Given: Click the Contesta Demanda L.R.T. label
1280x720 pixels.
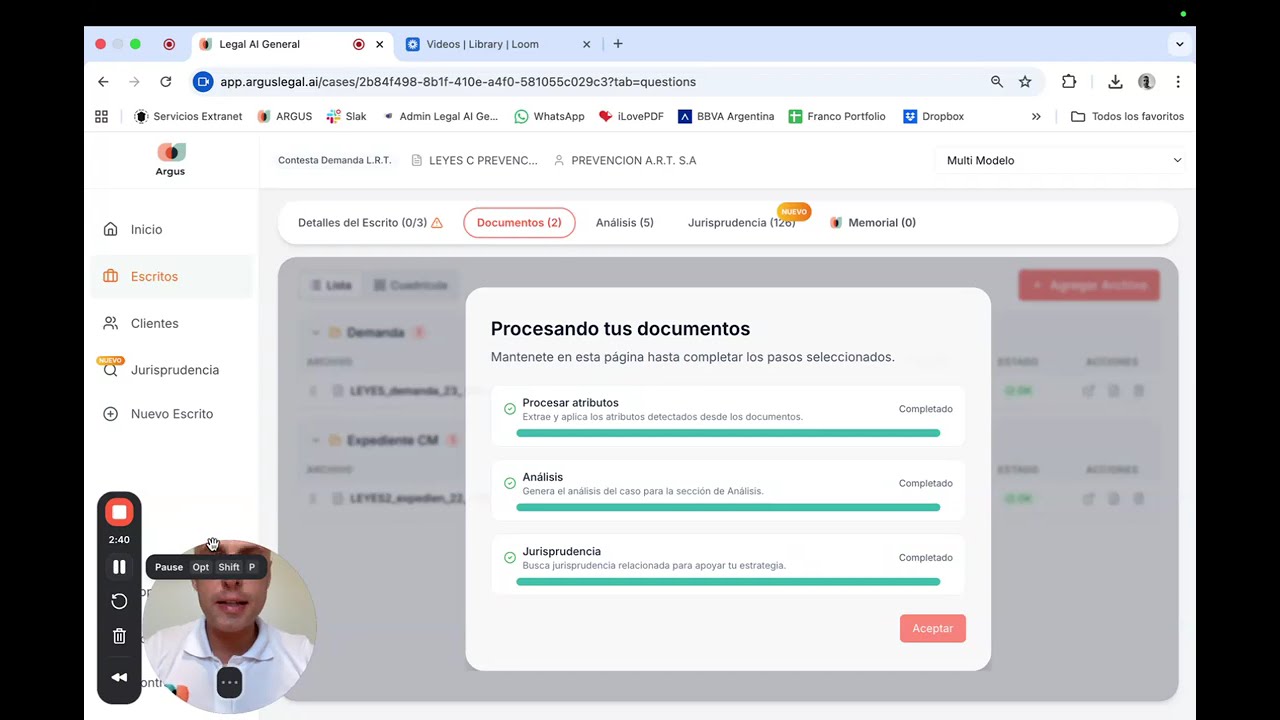Looking at the screenshot, I should 334,160.
